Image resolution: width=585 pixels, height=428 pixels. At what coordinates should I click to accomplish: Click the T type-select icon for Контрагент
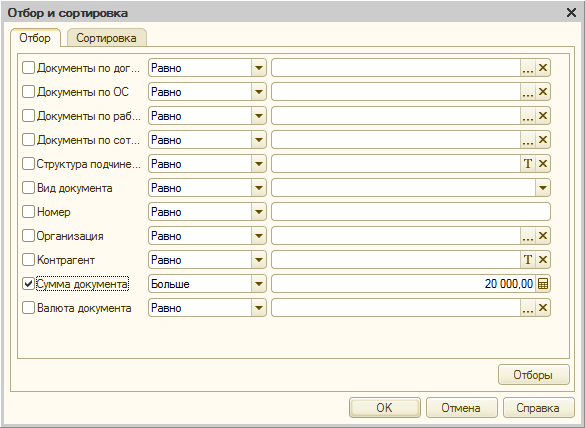pyautogui.click(x=528, y=260)
